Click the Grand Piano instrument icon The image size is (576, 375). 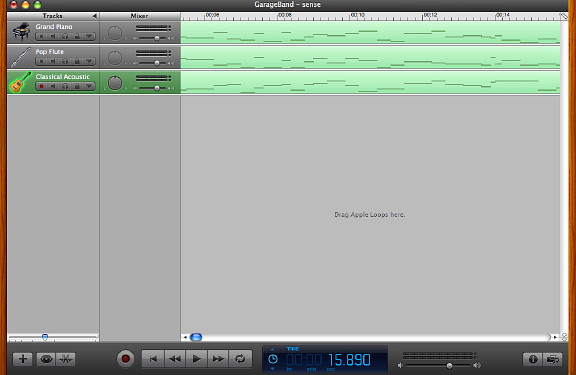click(x=21, y=32)
